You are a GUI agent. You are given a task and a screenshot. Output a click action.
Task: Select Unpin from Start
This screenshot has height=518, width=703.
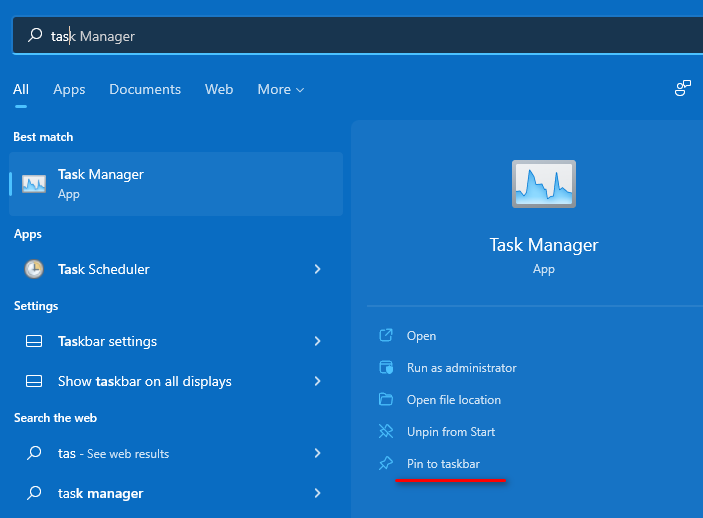click(451, 431)
